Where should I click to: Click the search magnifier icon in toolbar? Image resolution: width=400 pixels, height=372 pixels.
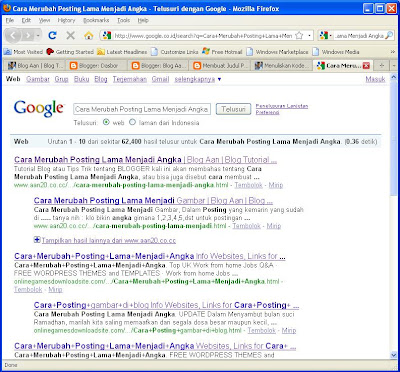click(389, 35)
